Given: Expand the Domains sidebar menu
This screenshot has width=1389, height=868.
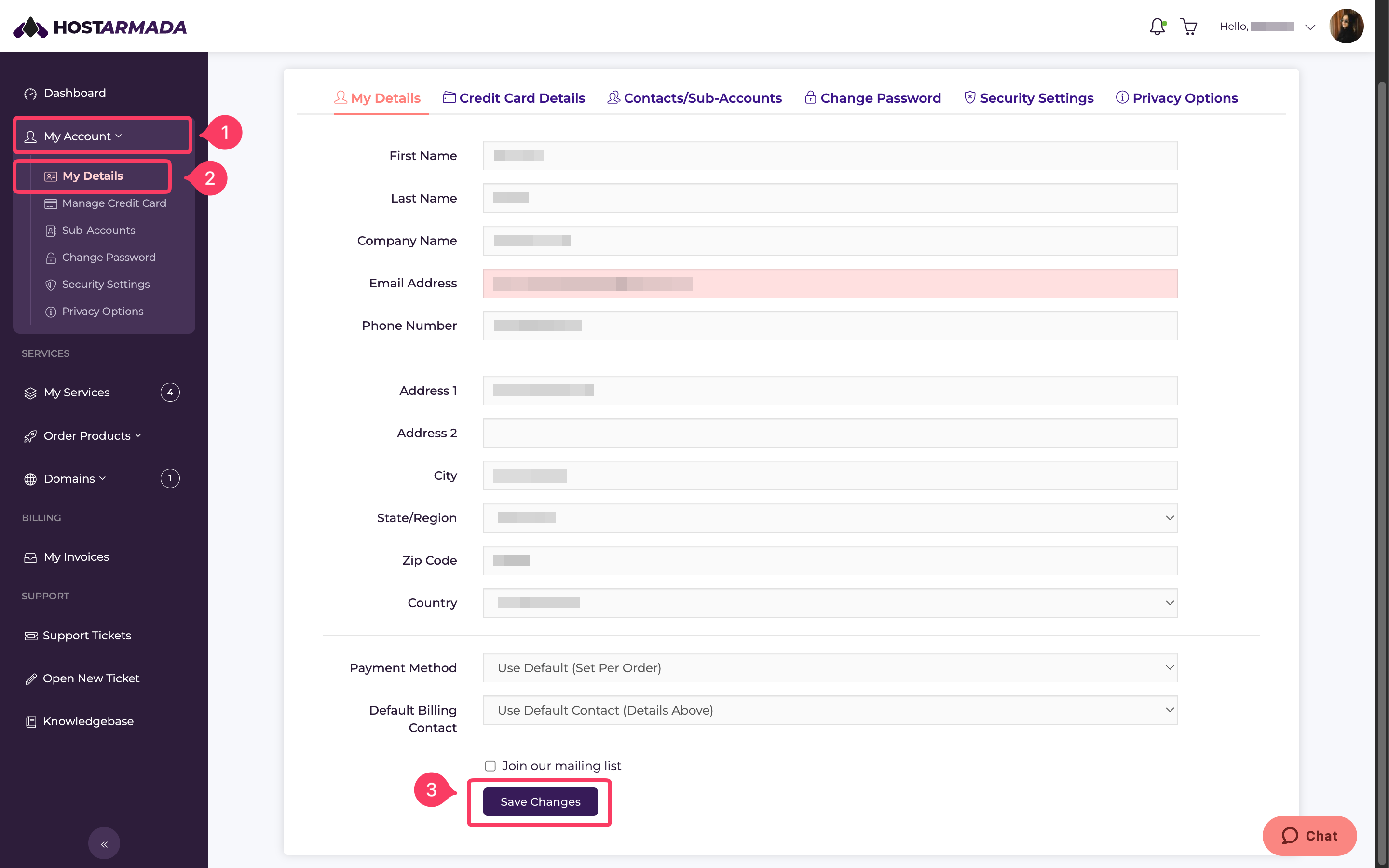Looking at the screenshot, I should click(x=65, y=479).
